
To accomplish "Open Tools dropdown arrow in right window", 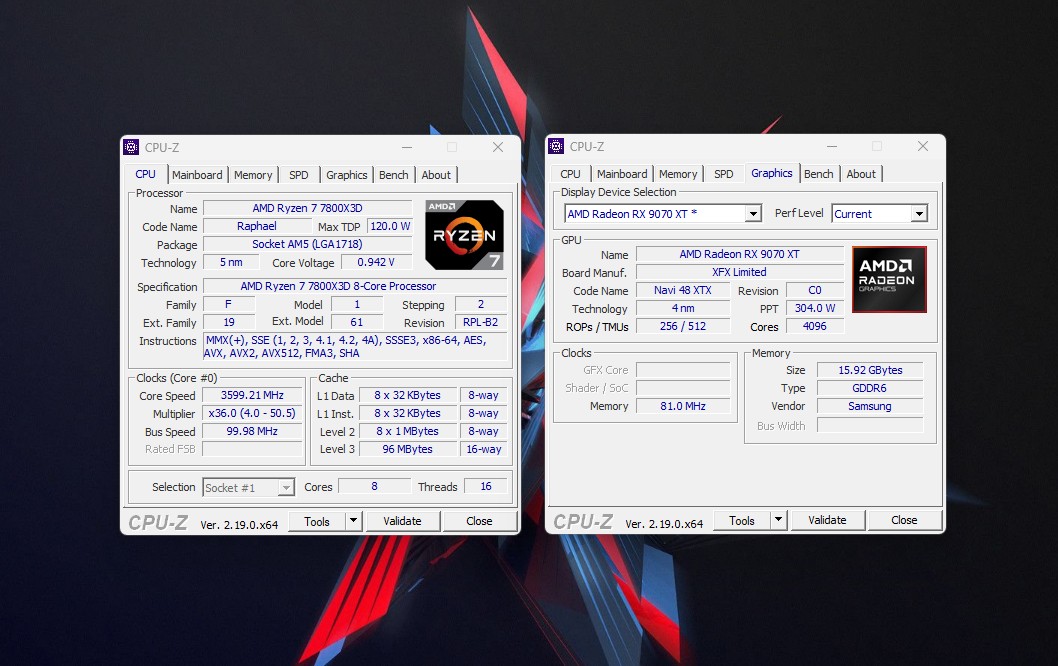I will [779, 520].
